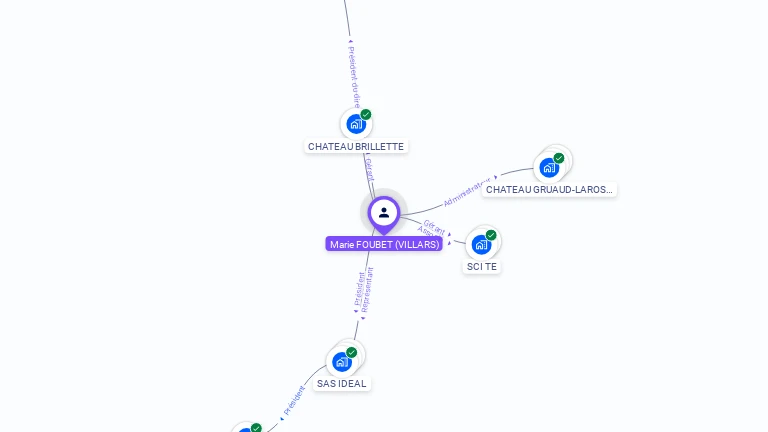The image size is (768, 432).
Task: Click the Marie FOUBET person pin icon
Action: (x=384, y=215)
